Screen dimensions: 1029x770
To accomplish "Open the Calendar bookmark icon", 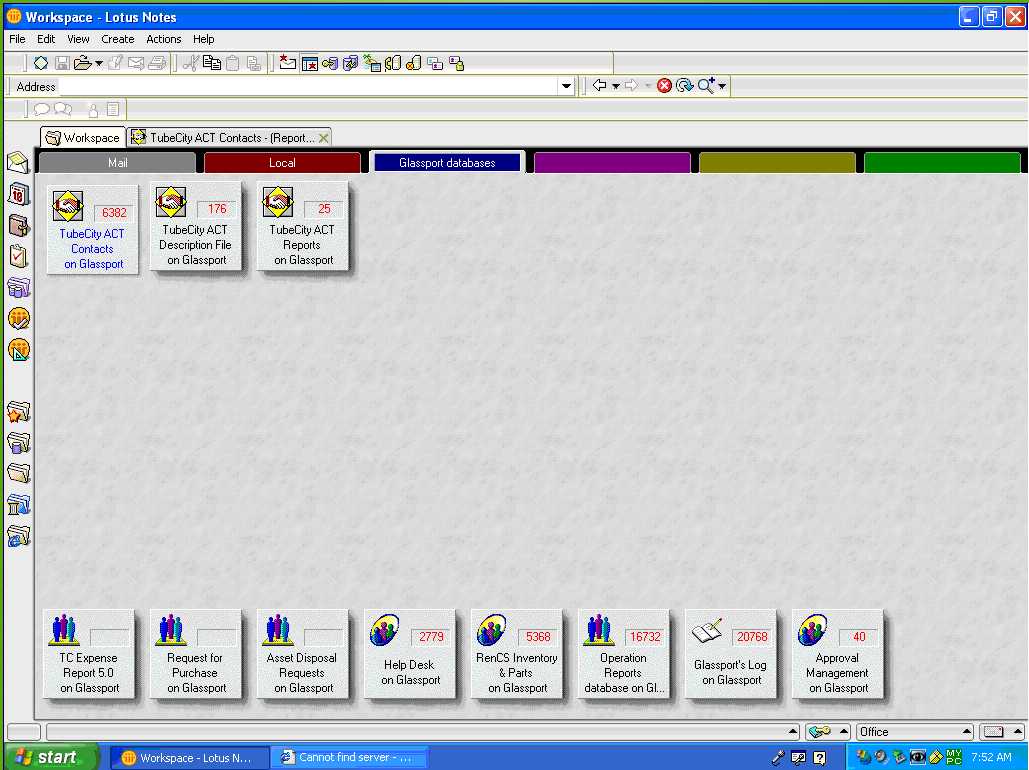I will pyautogui.click(x=18, y=194).
